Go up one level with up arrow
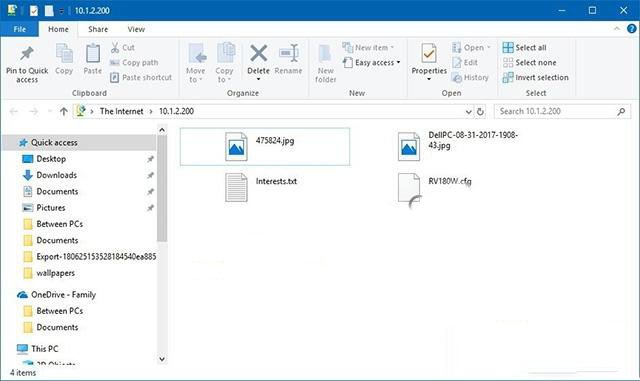 pyautogui.click(x=64, y=111)
